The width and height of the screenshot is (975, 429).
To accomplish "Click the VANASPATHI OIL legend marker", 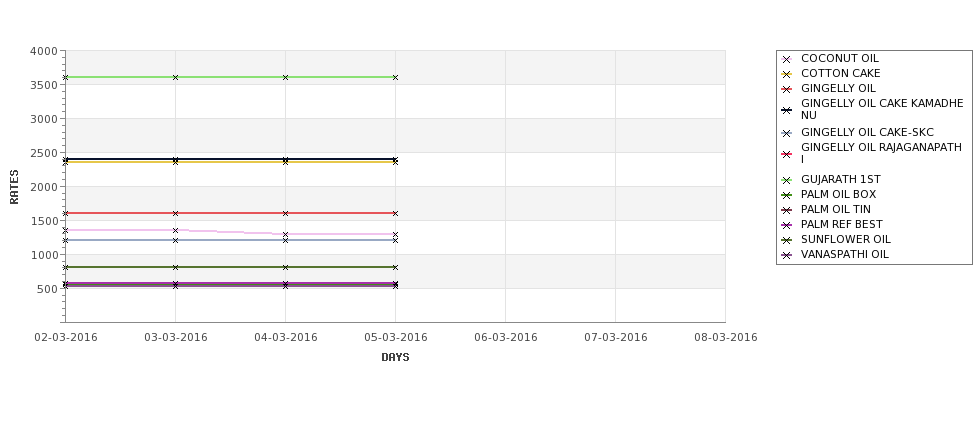I will [x=786, y=255].
